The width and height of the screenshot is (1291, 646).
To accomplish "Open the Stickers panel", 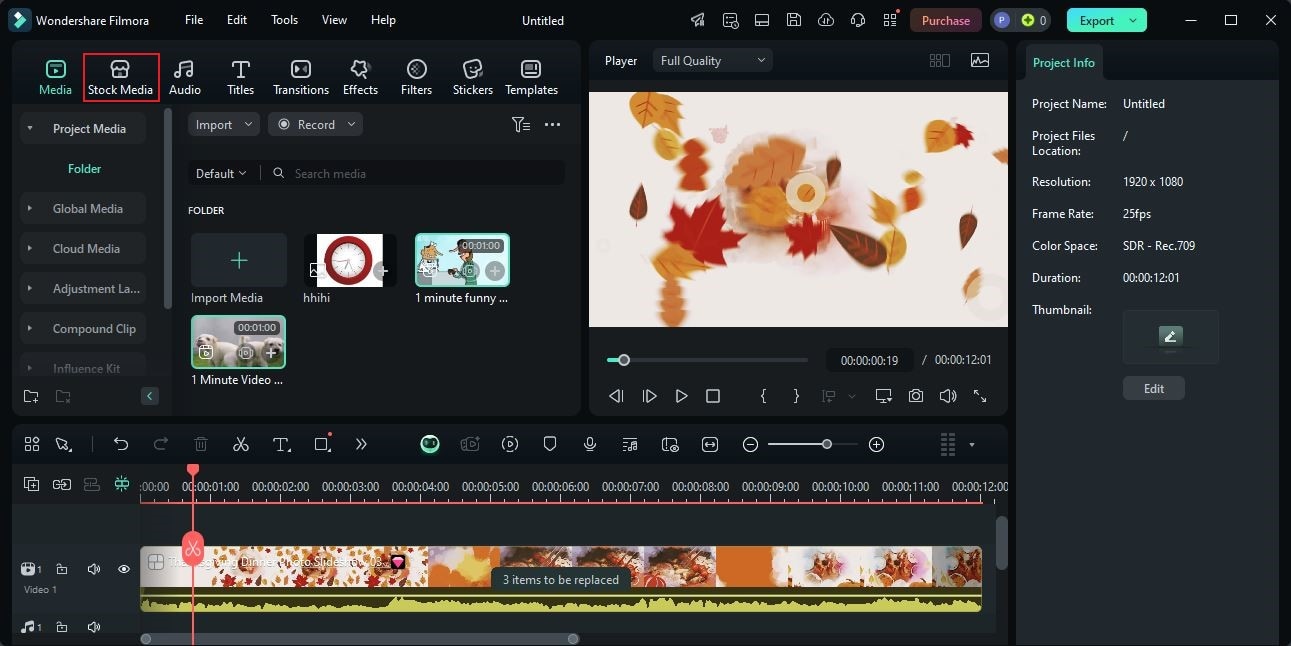I will pyautogui.click(x=472, y=77).
